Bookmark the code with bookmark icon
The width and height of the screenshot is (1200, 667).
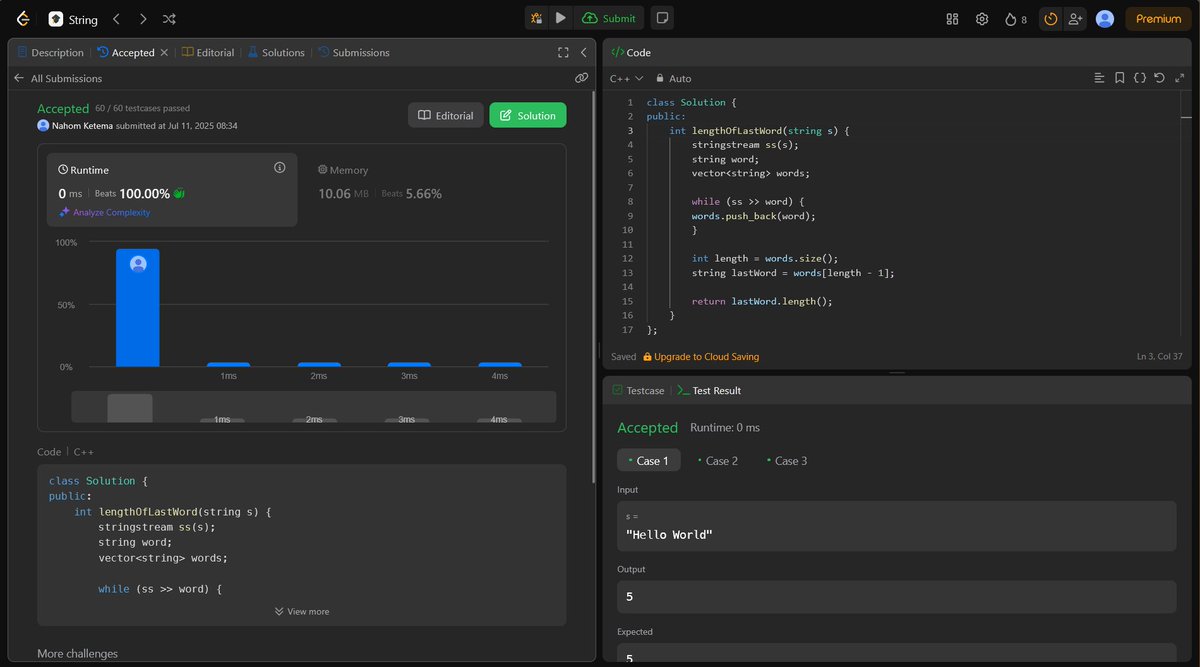pyautogui.click(x=1119, y=78)
